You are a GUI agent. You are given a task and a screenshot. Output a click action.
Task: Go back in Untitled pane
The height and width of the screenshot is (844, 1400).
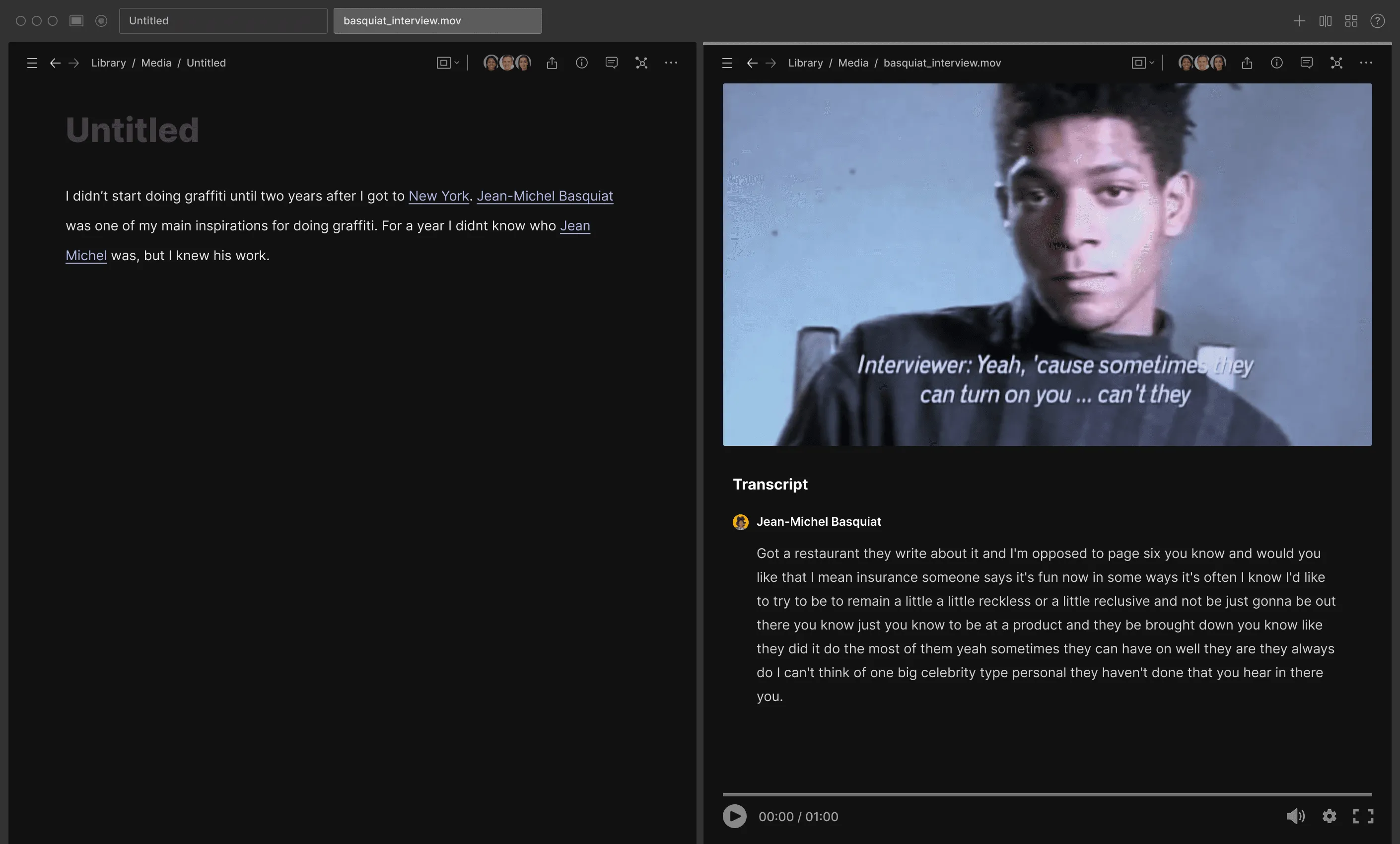coord(55,63)
